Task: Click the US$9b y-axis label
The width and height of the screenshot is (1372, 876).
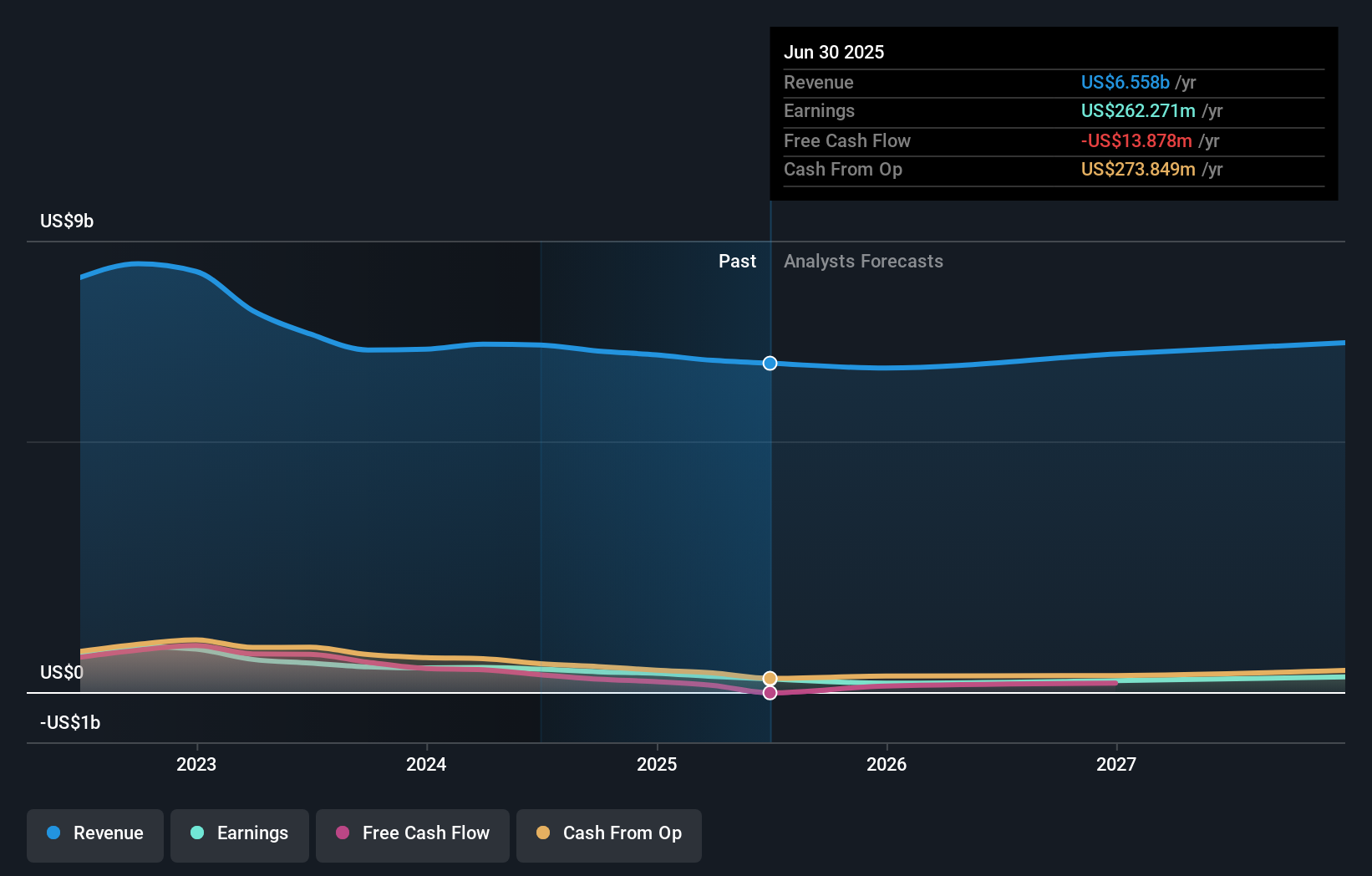Action: tap(67, 221)
